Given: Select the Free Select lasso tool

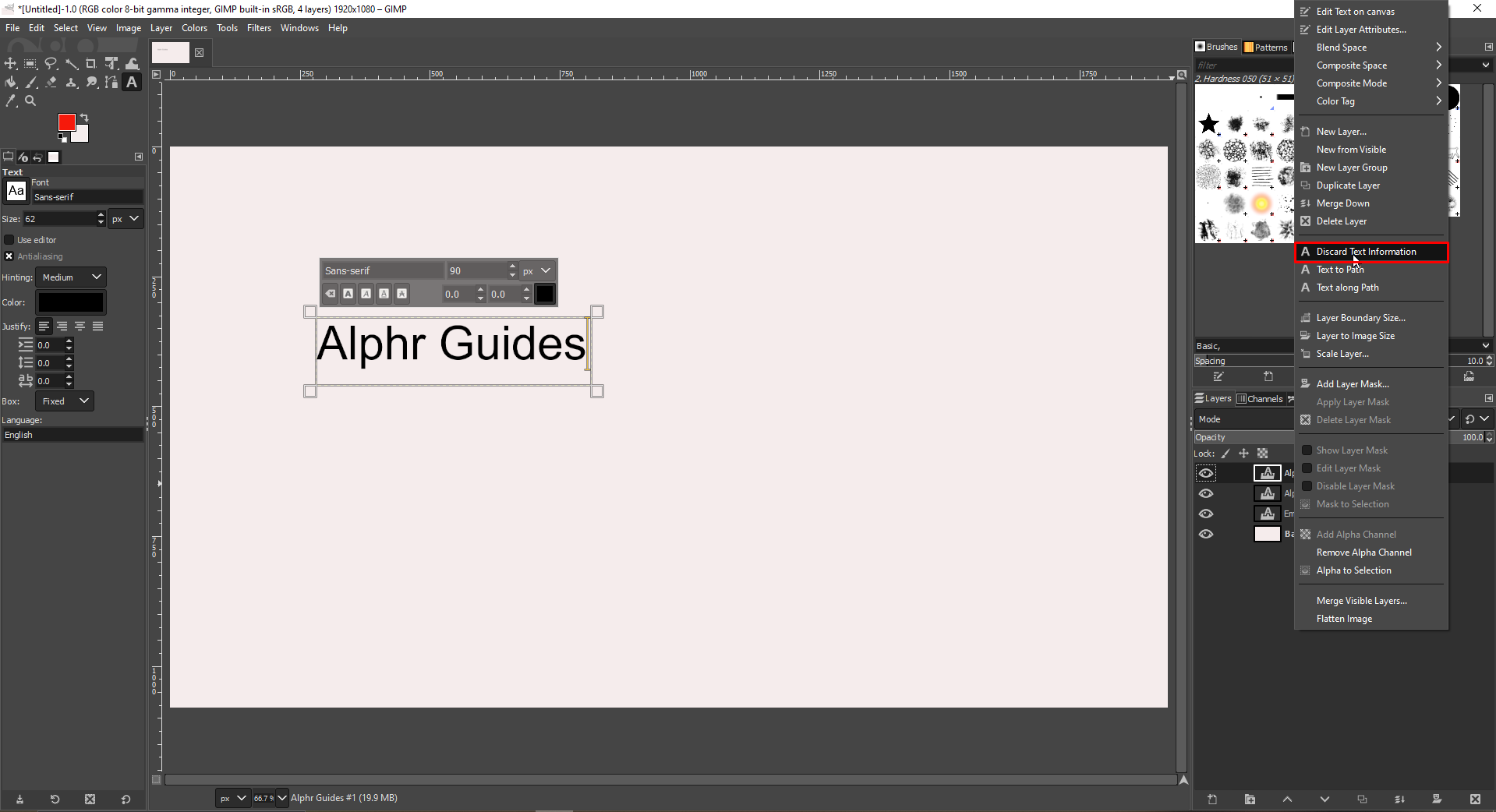Looking at the screenshot, I should [51, 64].
